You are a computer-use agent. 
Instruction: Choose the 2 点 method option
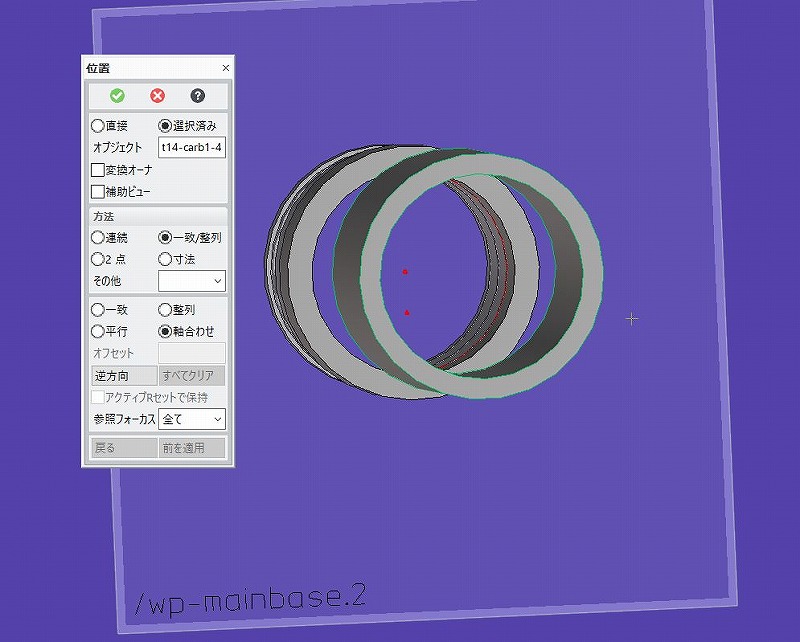pyautogui.click(x=97, y=259)
